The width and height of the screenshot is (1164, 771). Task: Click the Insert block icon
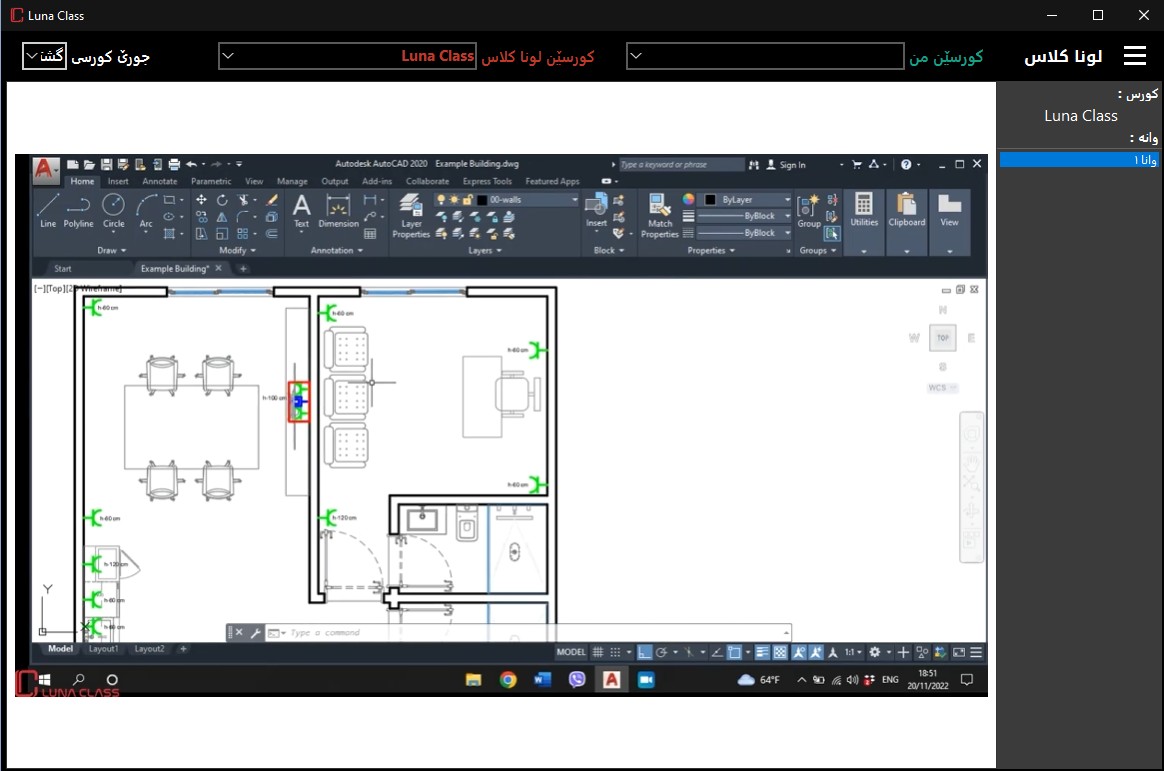(x=596, y=210)
